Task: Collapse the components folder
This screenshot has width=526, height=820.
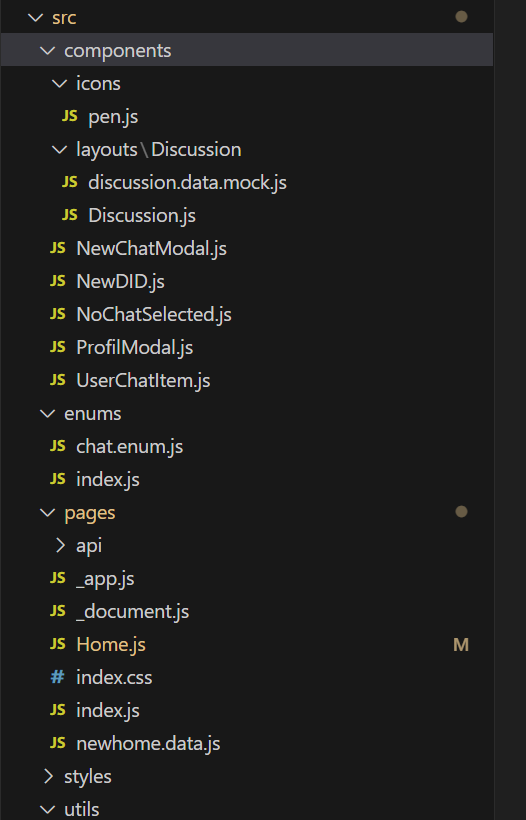Action: coord(247,50)
